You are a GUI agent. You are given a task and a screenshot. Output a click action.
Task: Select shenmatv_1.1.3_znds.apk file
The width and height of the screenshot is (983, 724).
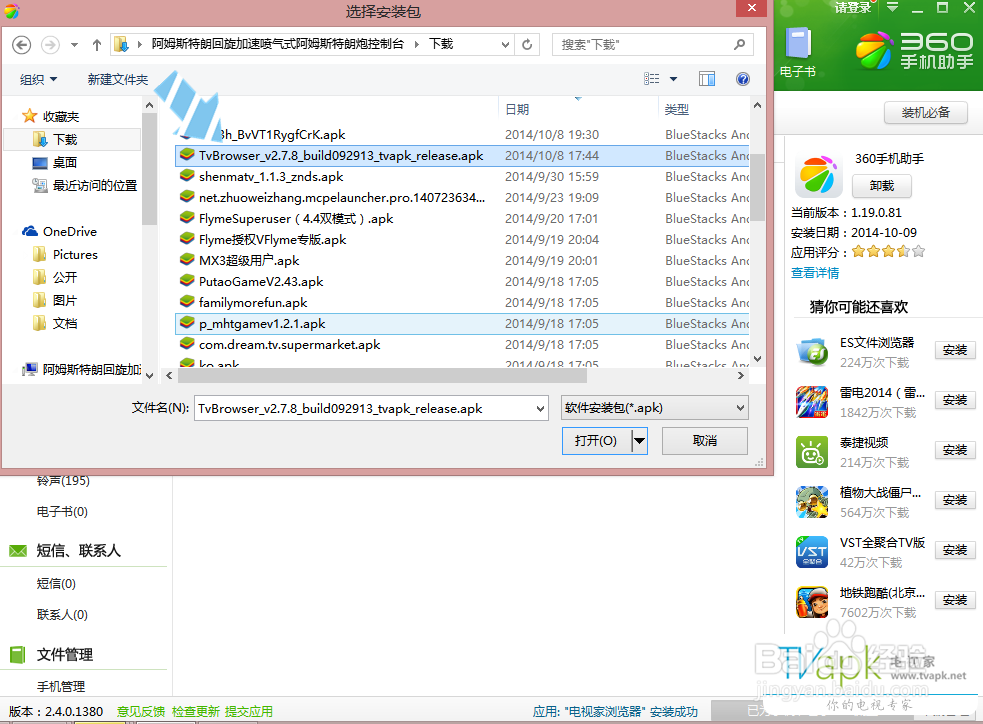click(x=462, y=177)
